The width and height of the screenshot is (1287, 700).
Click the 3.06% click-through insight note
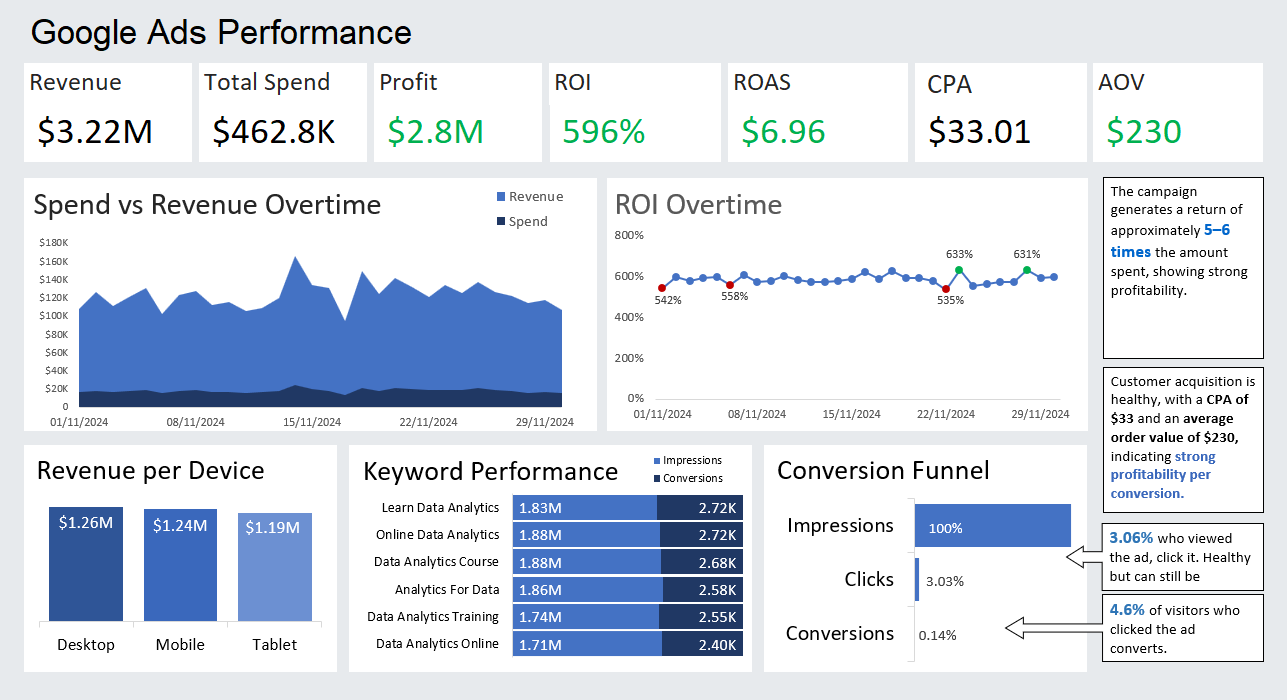pos(1183,557)
